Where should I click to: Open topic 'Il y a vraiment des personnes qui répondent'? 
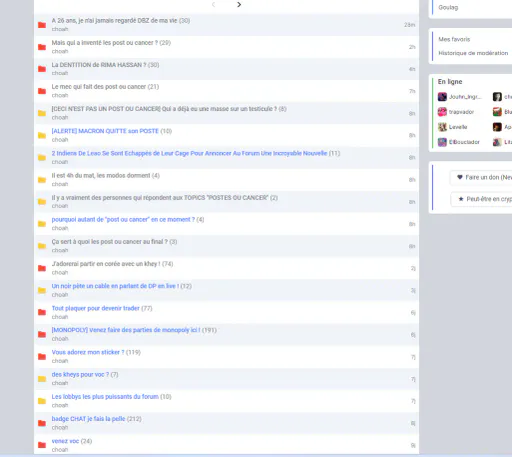click(x=160, y=198)
